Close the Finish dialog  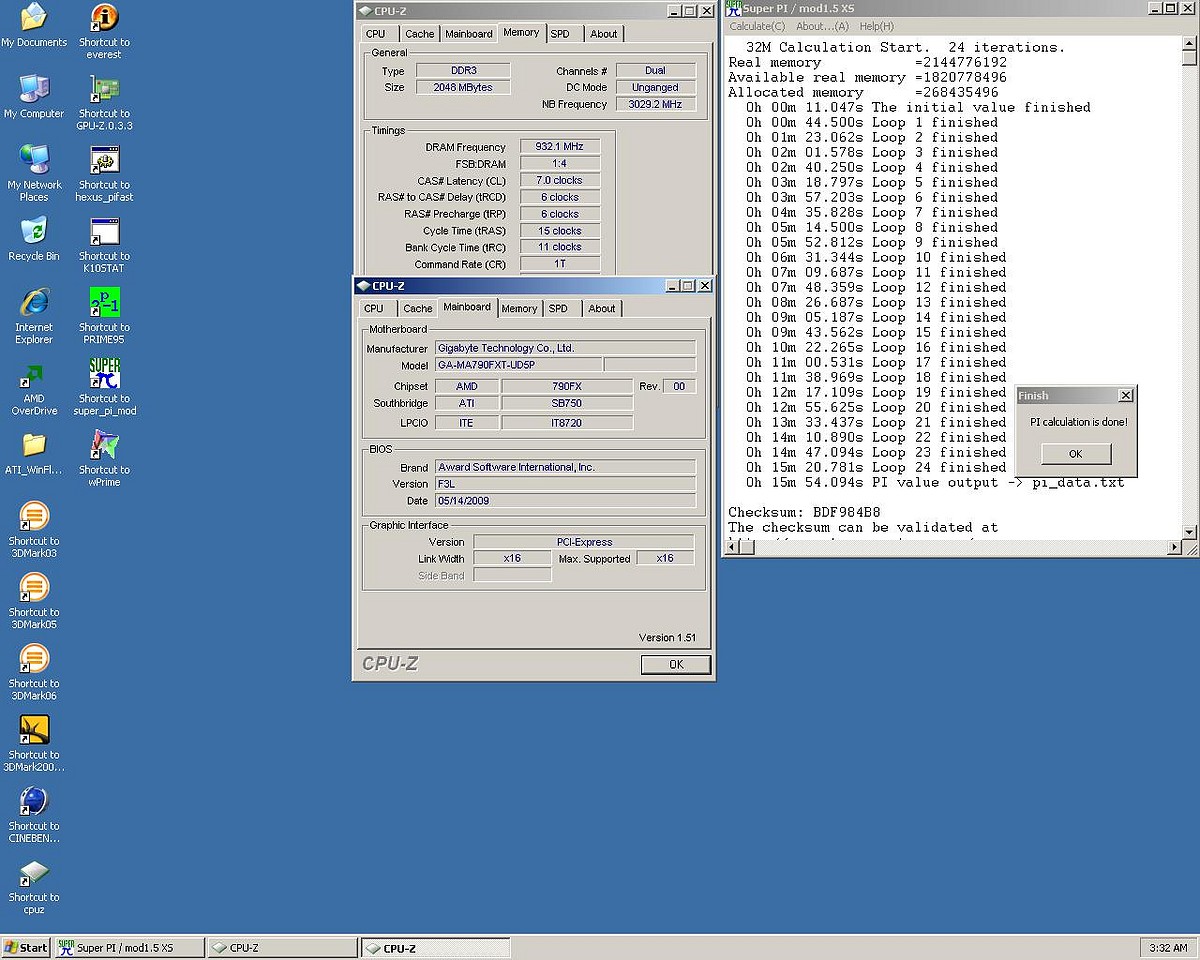pyautogui.click(x=1125, y=396)
